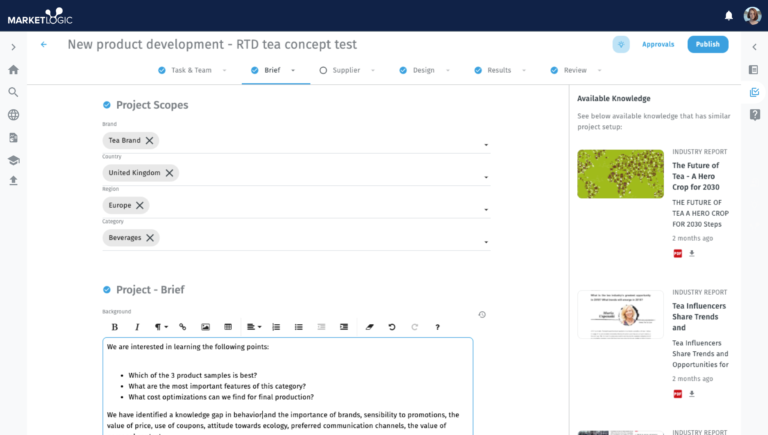Expand the Supplier tab dropdown arrow
768x435 pixels.
click(x=373, y=71)
